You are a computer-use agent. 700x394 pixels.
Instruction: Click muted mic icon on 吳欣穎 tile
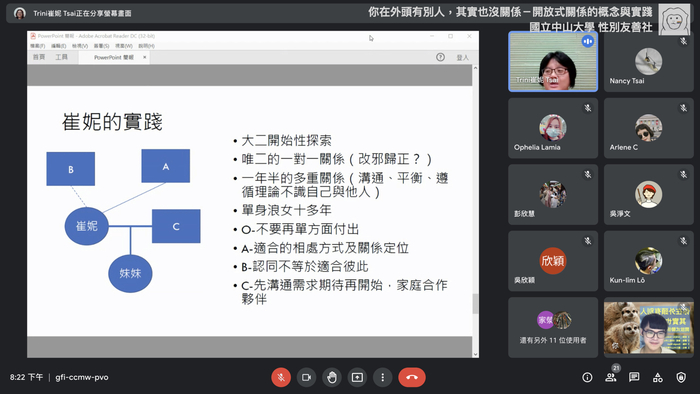click(x=588, y=241)
